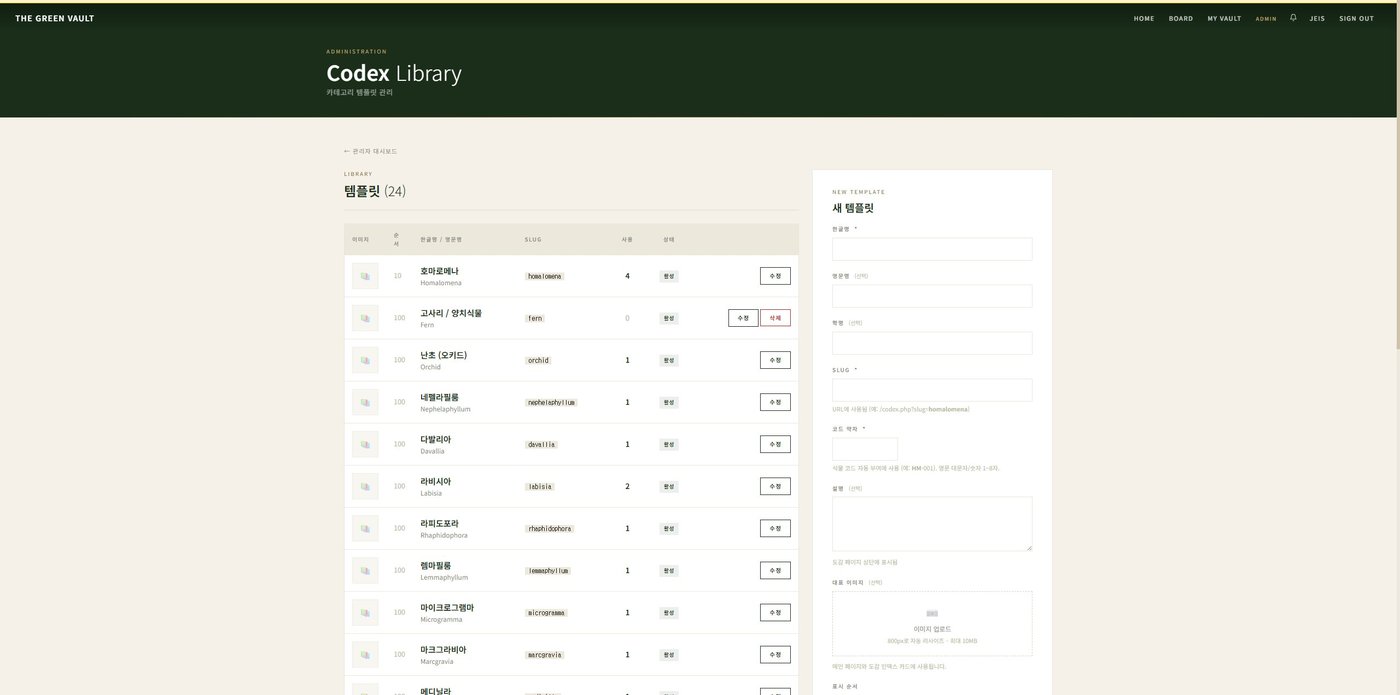
Task: Click the 한글명 / 영문명 column header
Action: (441, 240)
